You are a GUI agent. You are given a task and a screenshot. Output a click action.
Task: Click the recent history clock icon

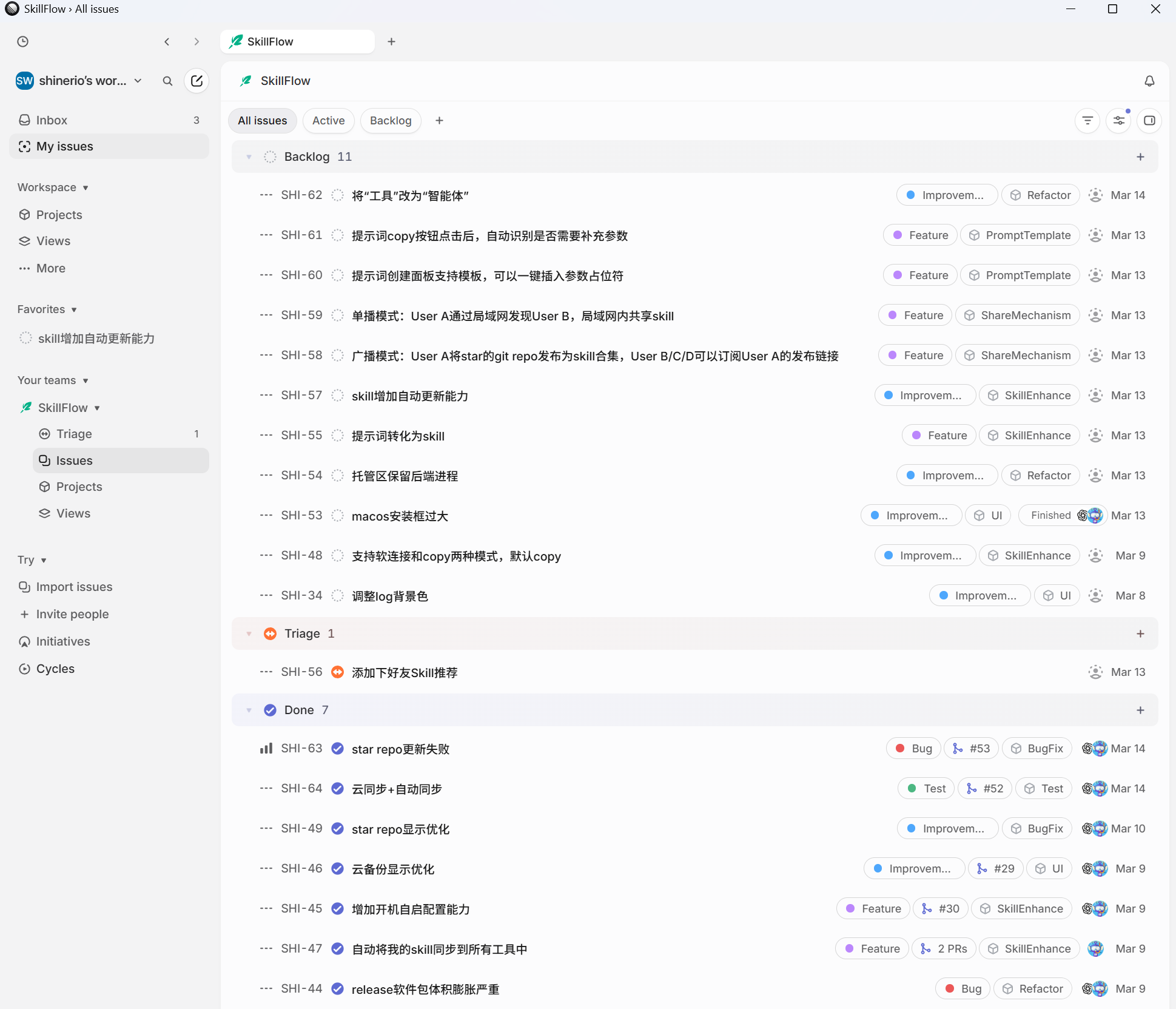(23, 42)
